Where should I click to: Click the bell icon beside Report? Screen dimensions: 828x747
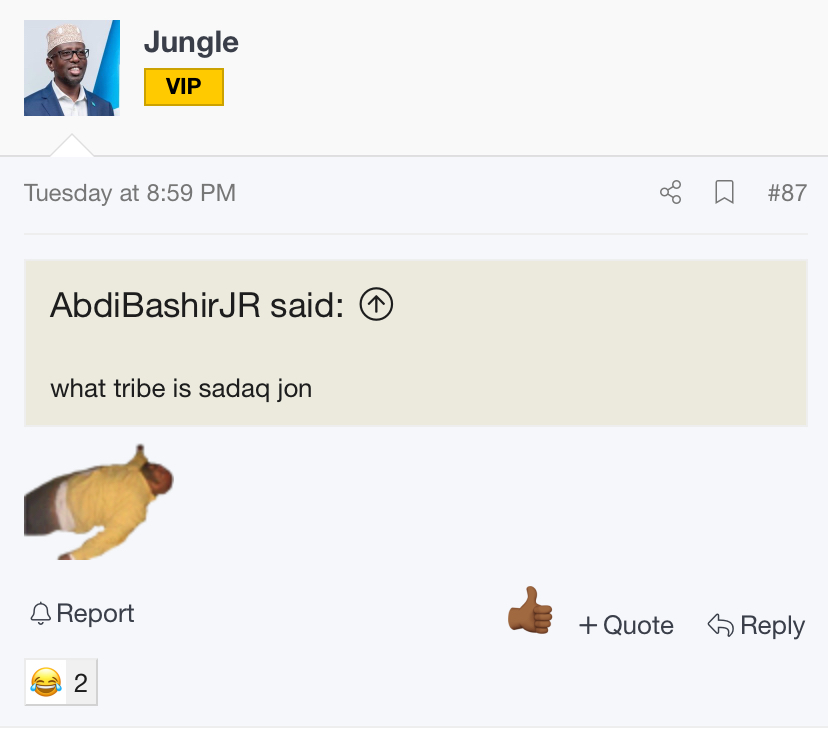tap(40, 613)
